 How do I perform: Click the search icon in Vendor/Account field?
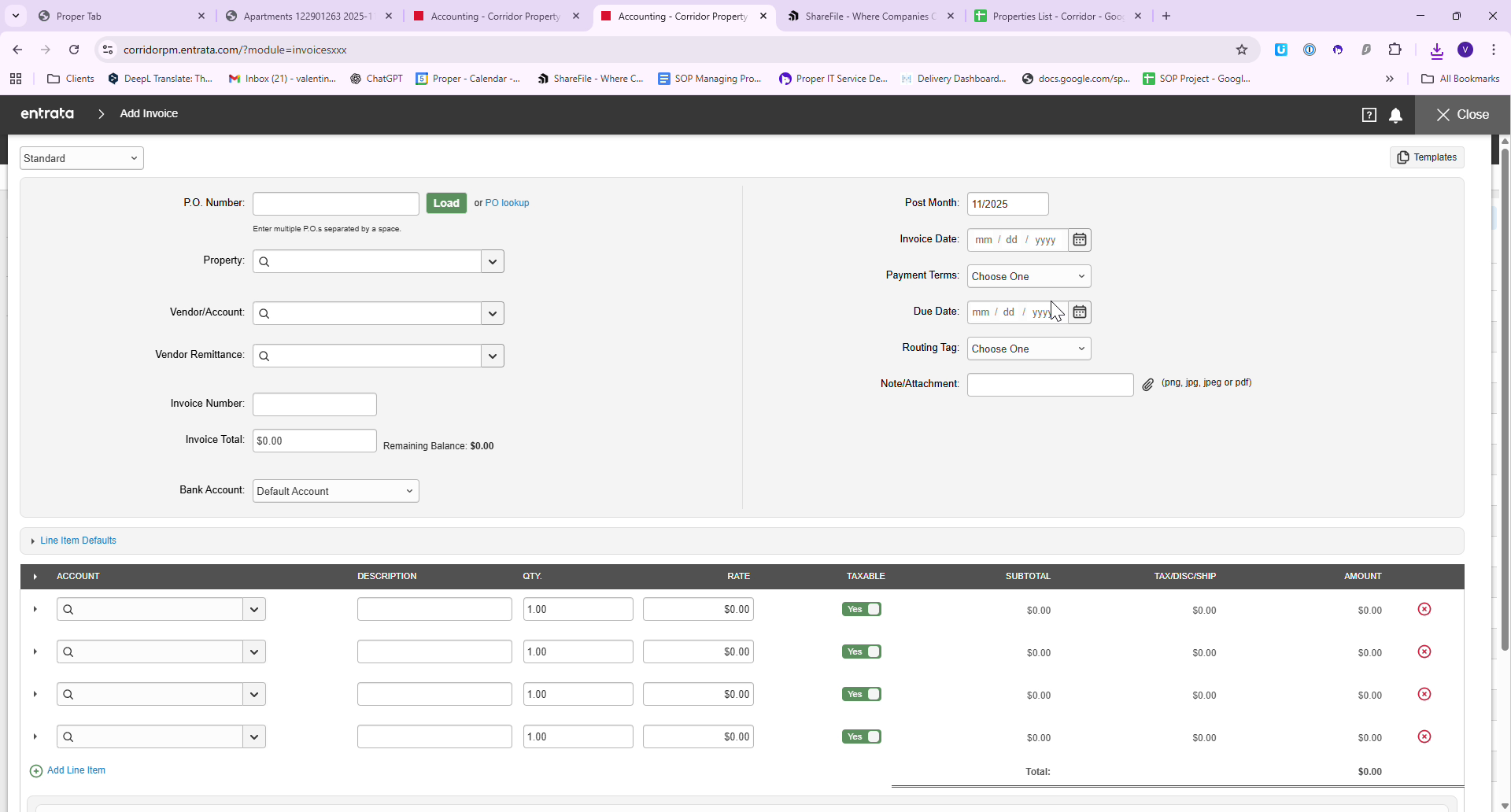tap(264, 314)
